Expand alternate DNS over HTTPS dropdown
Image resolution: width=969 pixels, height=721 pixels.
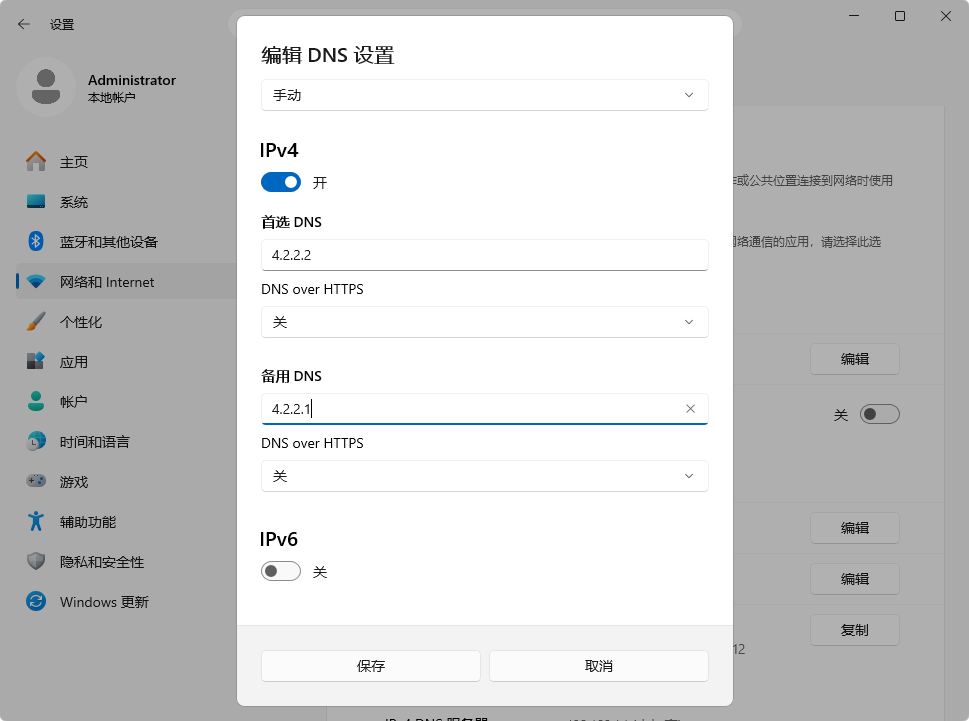point(484,476)
